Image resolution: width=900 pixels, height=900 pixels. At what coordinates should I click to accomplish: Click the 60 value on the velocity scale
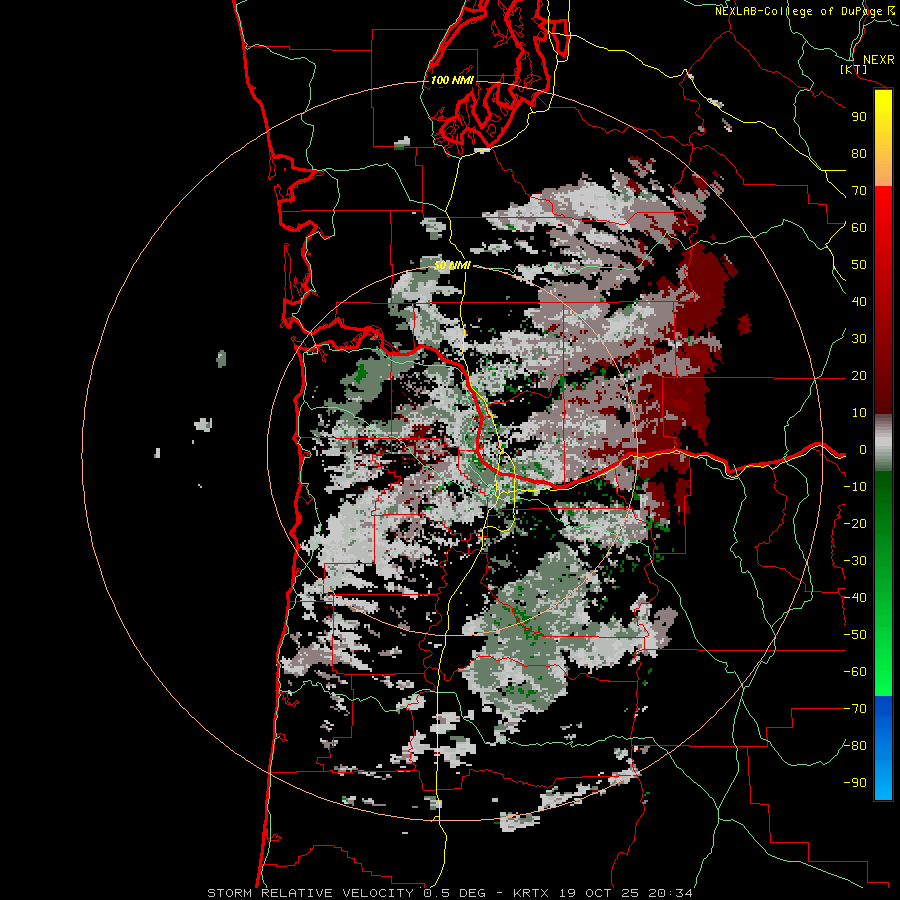[859, 227]
